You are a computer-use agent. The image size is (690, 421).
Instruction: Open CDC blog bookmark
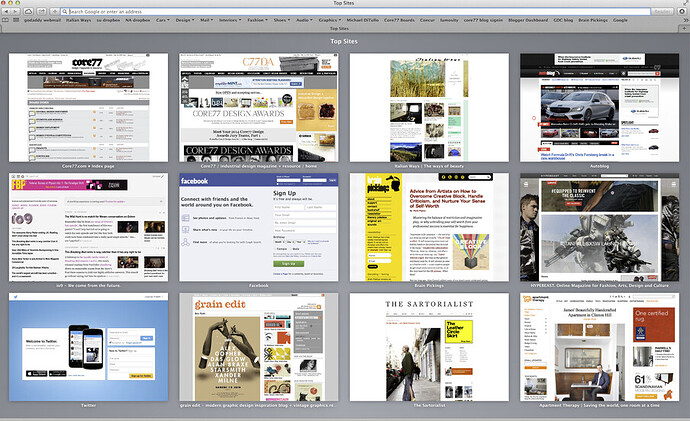tap(563, 20)
